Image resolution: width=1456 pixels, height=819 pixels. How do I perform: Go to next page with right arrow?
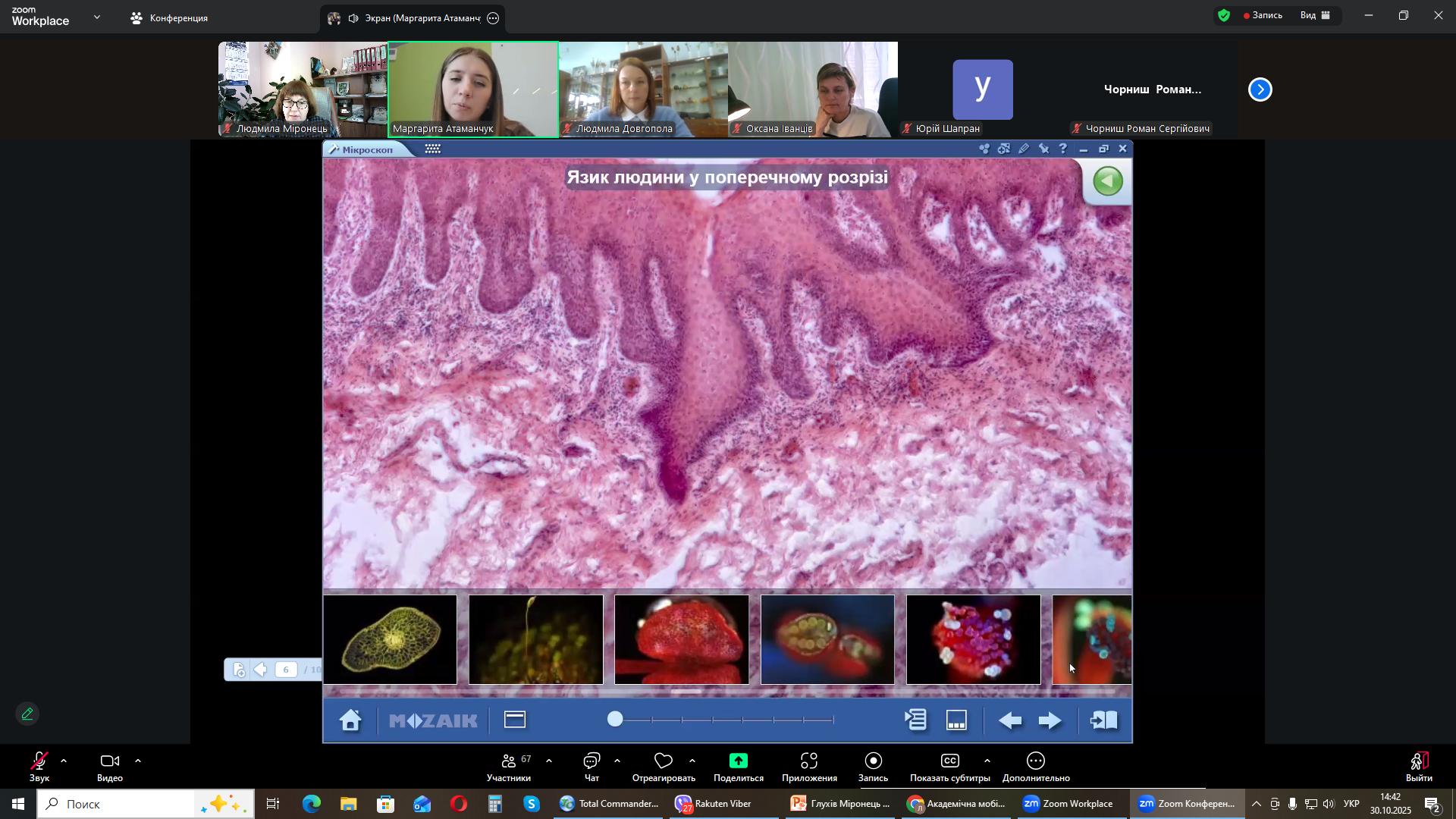point(1050,720)
